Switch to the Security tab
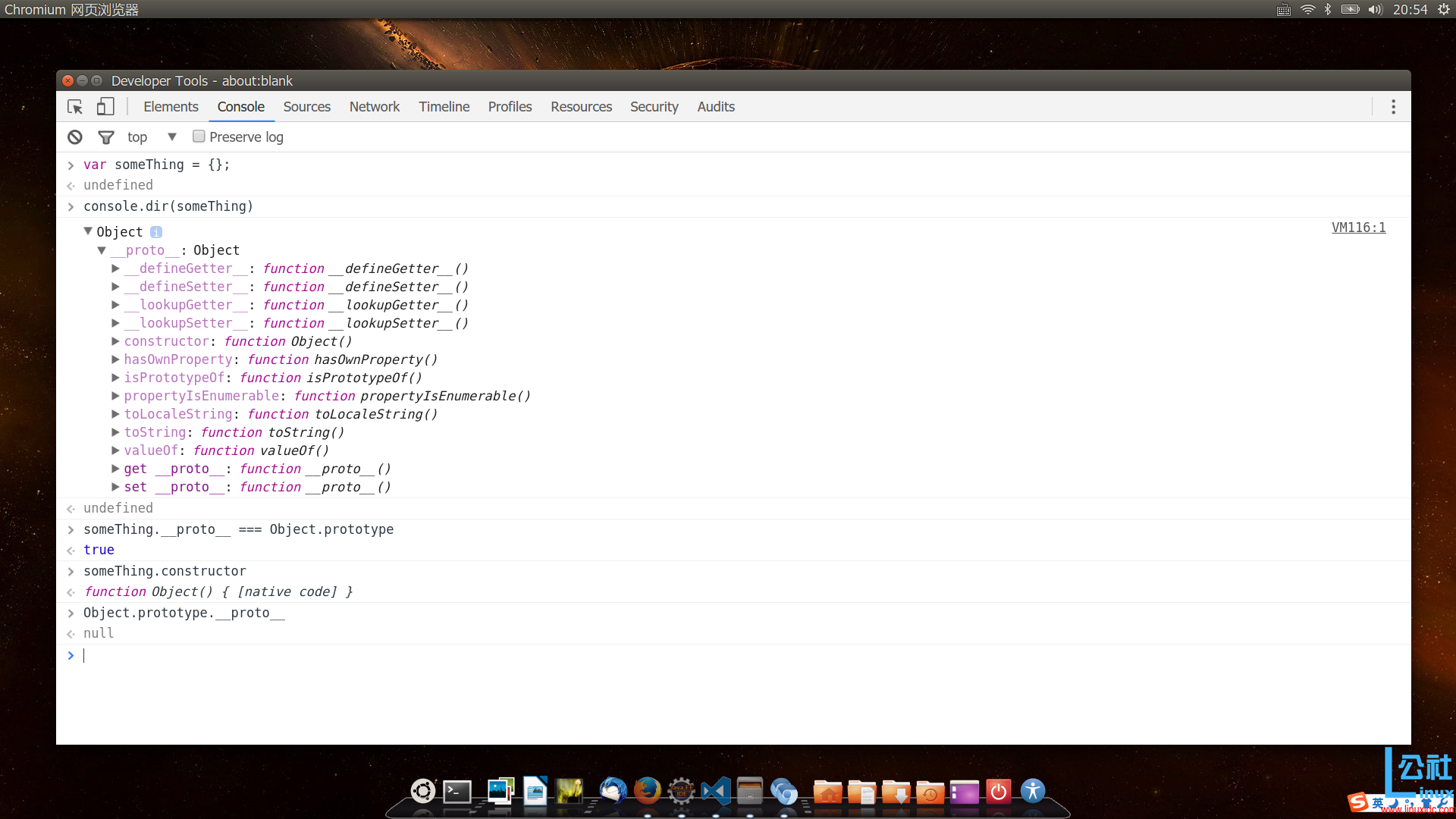The width and height of the screenshot is (1456, 819). (x=654, y=107)
